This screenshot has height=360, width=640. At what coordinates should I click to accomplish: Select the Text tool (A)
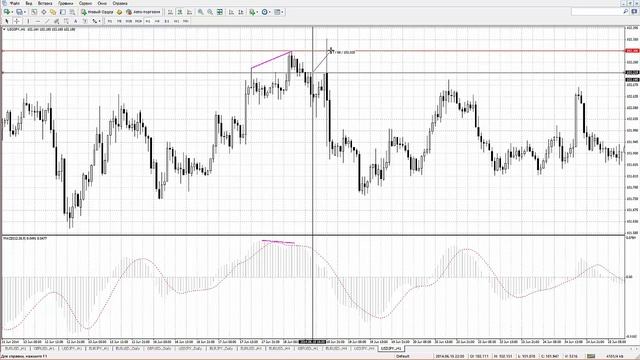[75, 21]
